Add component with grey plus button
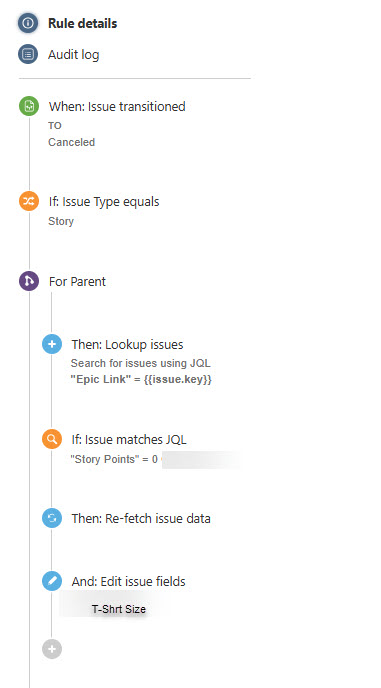The image size is (381, 688). (x=52, y=649)
